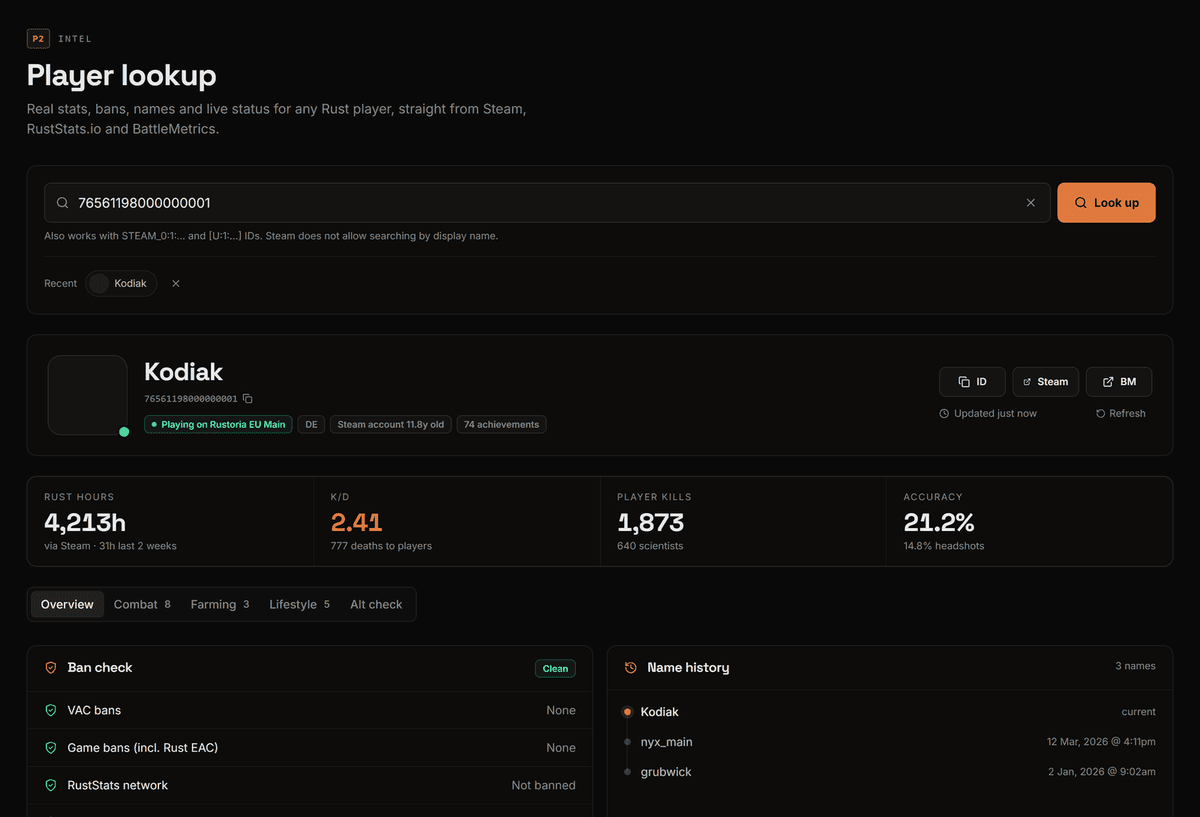Open the Steam profile link button
Image resolution: width=1200 pixels, height=817 pixels.
[1045, 382]
